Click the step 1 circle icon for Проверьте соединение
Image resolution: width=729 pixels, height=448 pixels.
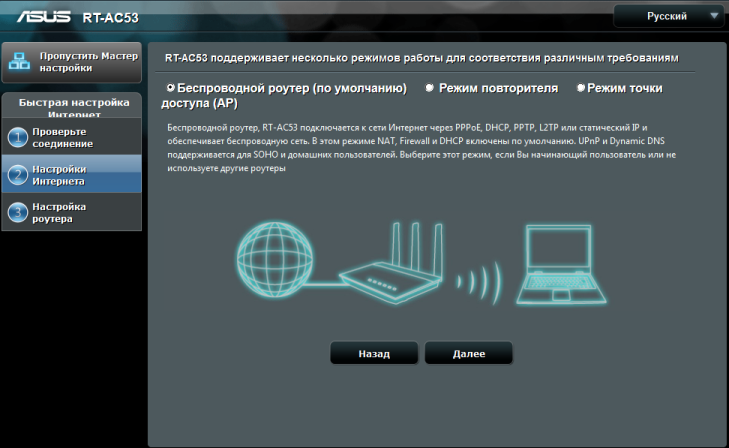pos(18,138)
